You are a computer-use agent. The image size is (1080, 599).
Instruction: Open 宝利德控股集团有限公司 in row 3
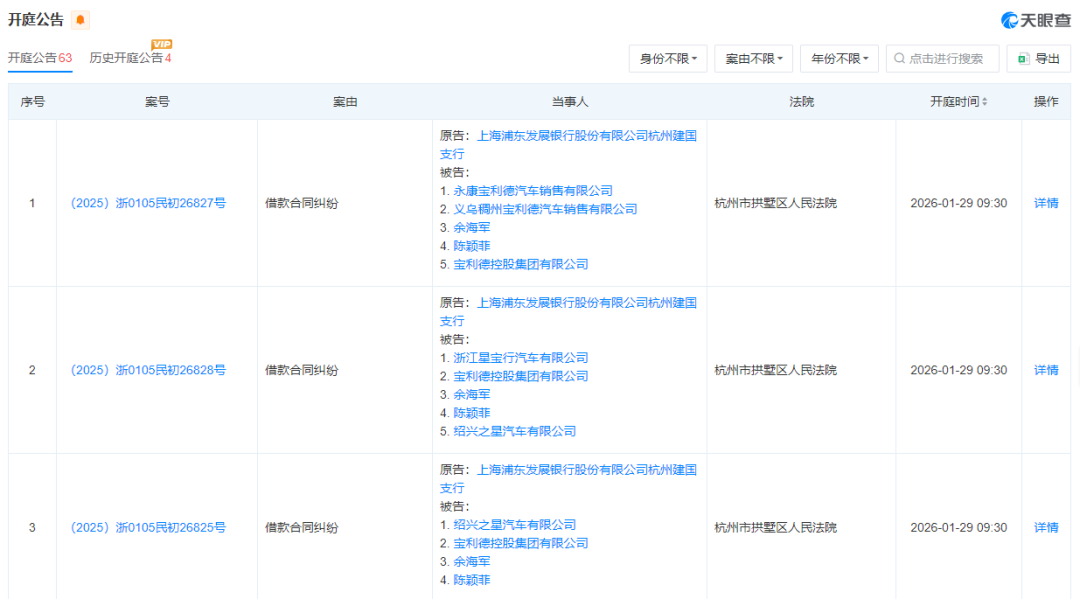[521, 543]
